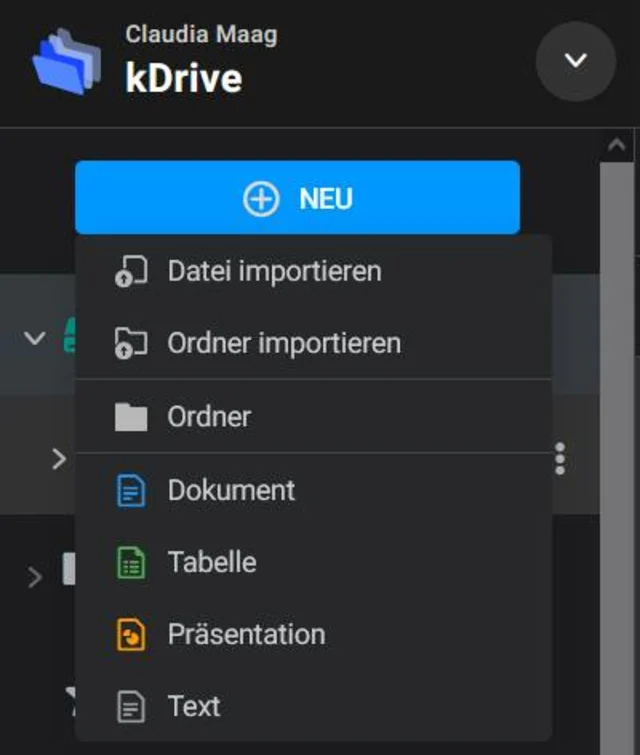640x755 pixels.
Task: Click the scrollbar up arrow
Action: (x=616, y=144)
